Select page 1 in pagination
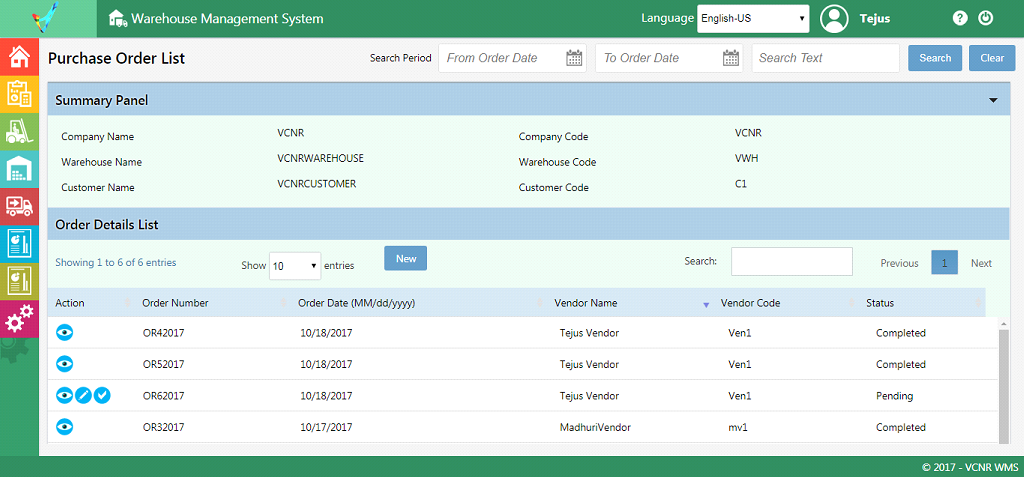 944,263
